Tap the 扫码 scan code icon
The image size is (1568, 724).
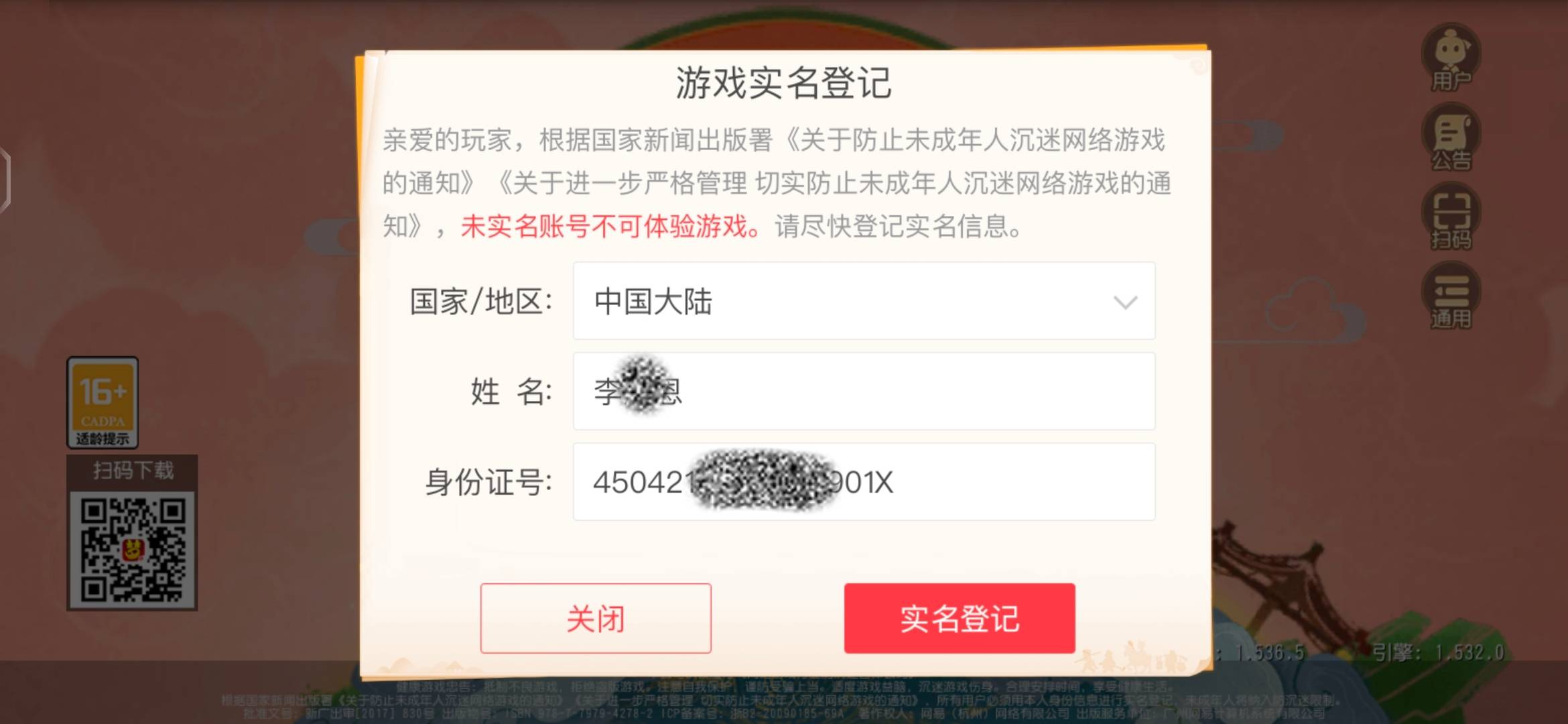pos(1451,217)
